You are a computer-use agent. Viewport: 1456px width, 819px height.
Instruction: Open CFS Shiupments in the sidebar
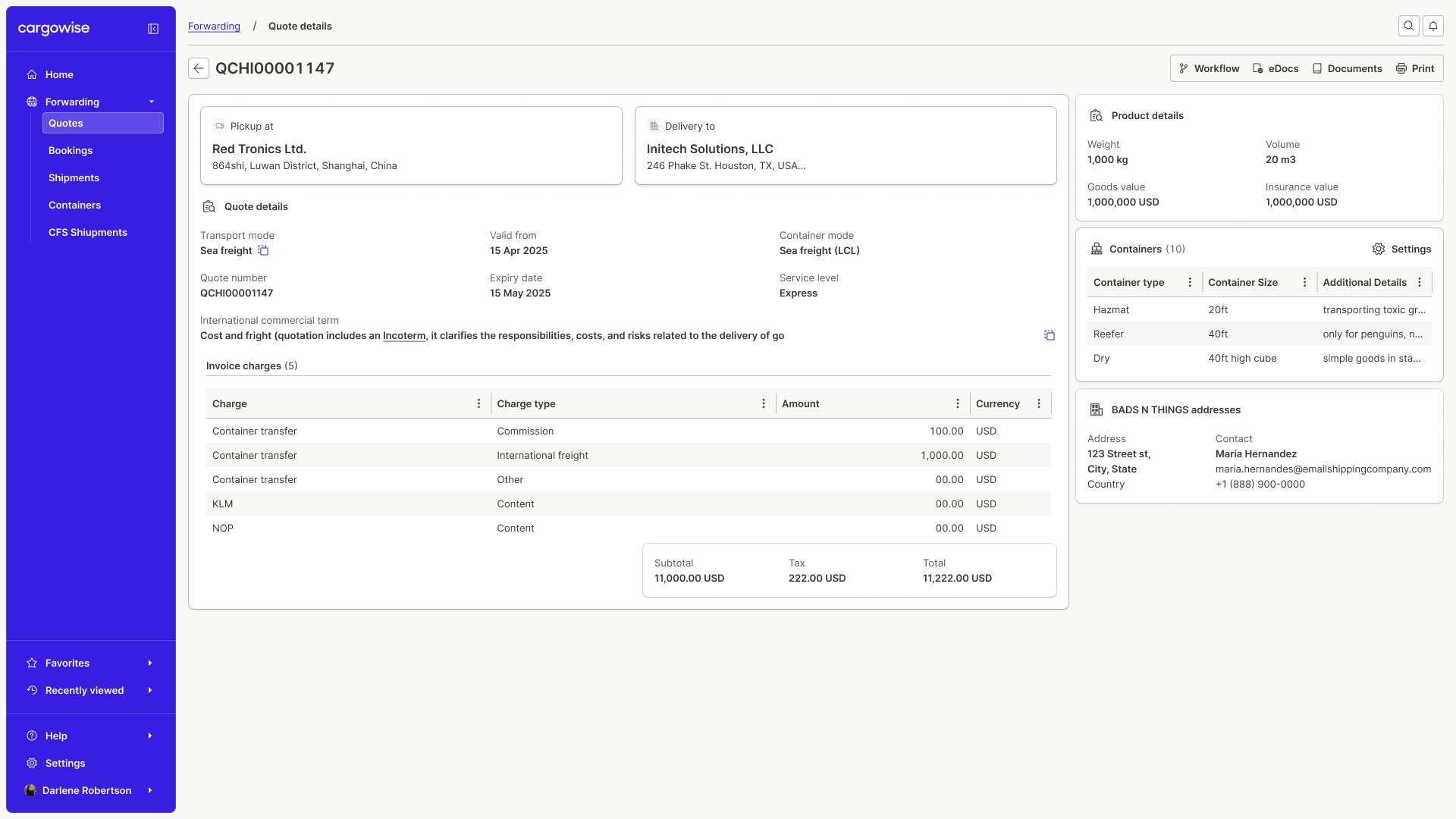coord(103,232)
